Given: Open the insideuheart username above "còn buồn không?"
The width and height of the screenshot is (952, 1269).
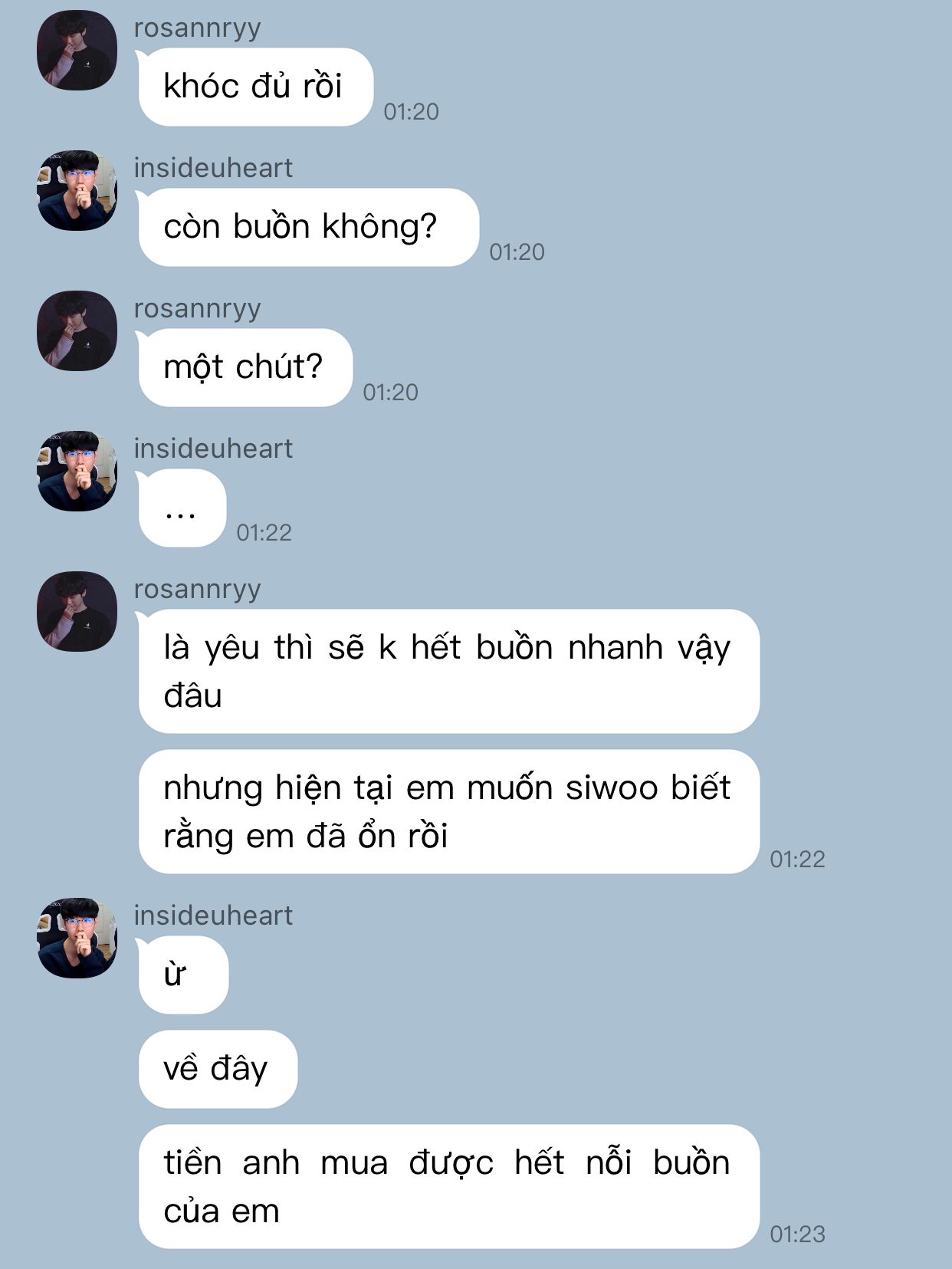Looking at the screenshot, I should pos(213,168).
